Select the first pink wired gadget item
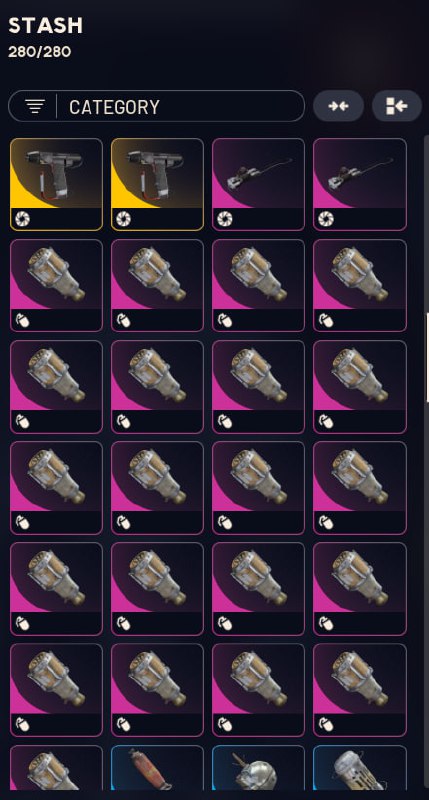Image resolution: width=429 pixels, height=800 pixels. (258, 184)
